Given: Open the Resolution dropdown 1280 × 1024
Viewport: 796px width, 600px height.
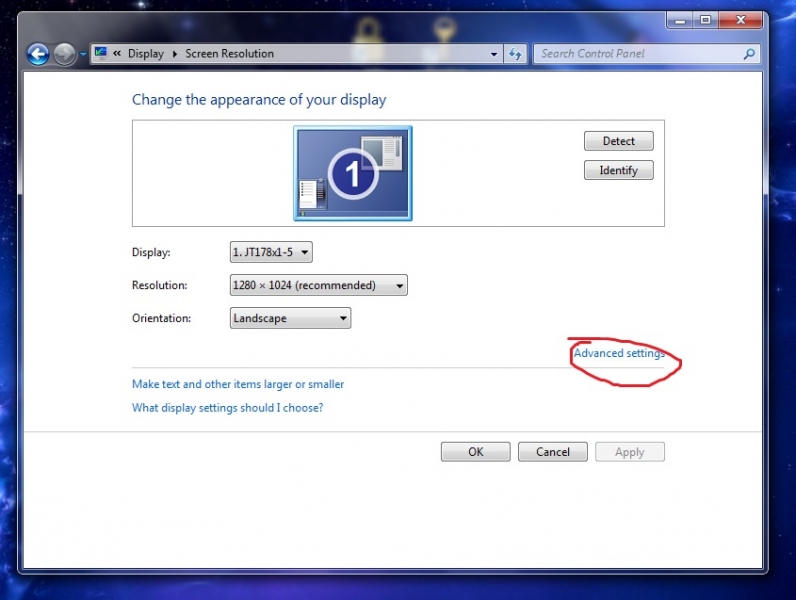Looking at the screenshot, I should click(318, 286).
